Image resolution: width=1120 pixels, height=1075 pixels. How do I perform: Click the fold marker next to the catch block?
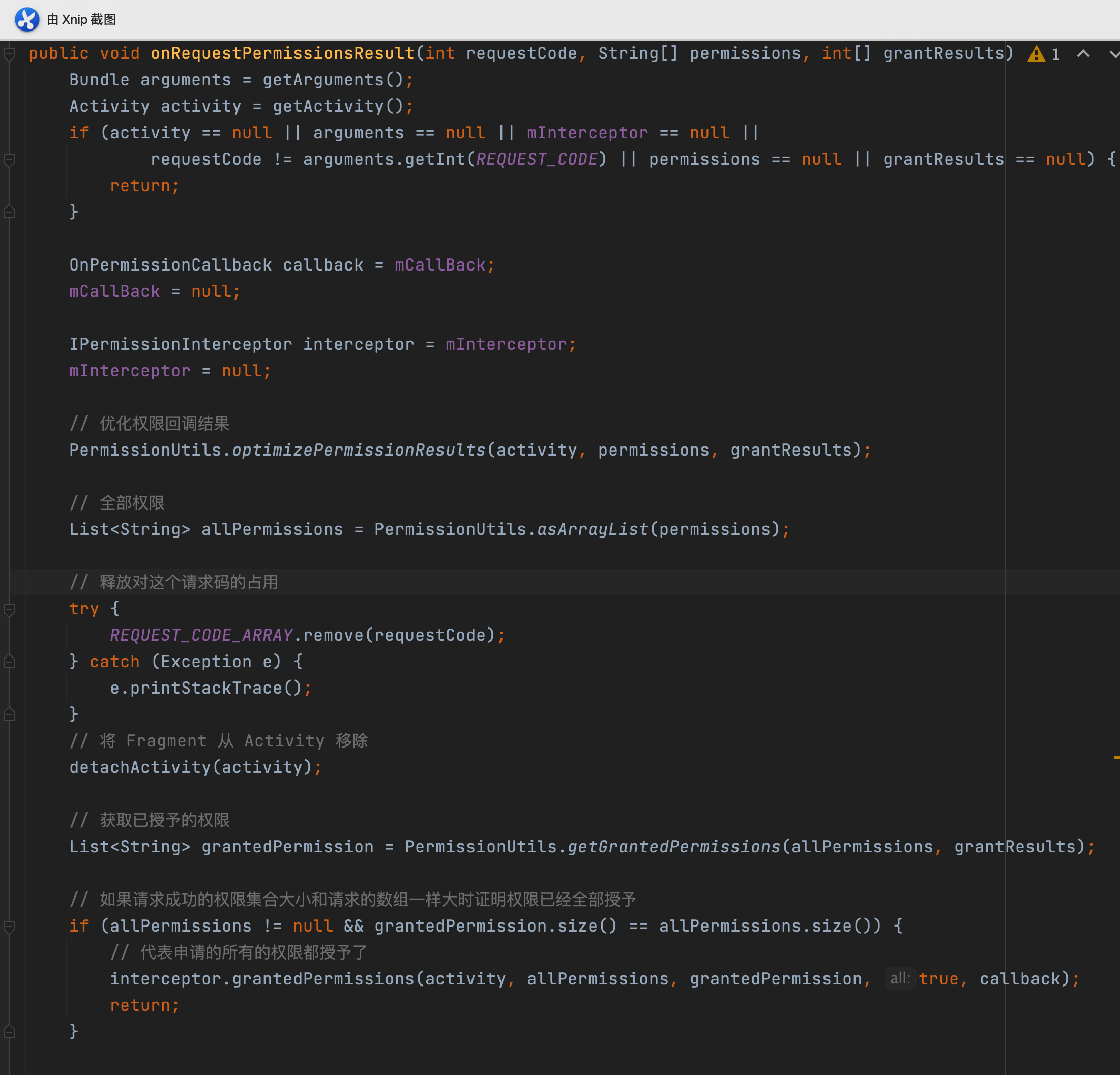pyautogui.click(x=9, y=661)
